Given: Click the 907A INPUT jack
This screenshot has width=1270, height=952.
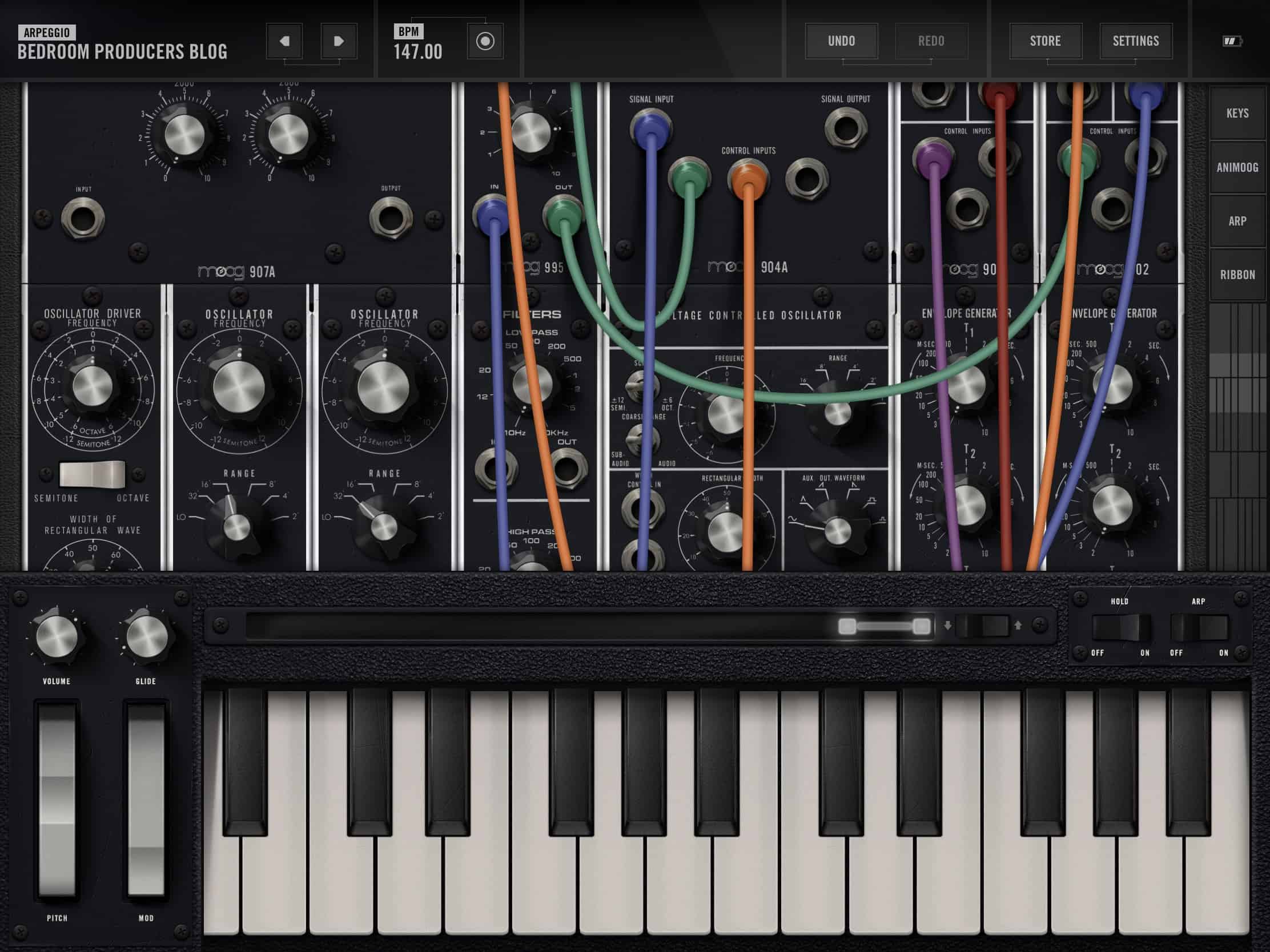Looking at the screenshot, I should (x=83, y=217).
